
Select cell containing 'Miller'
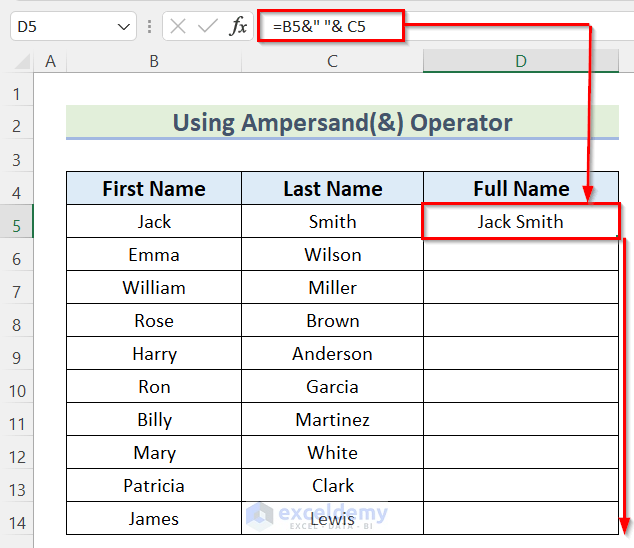pos(332,288)
